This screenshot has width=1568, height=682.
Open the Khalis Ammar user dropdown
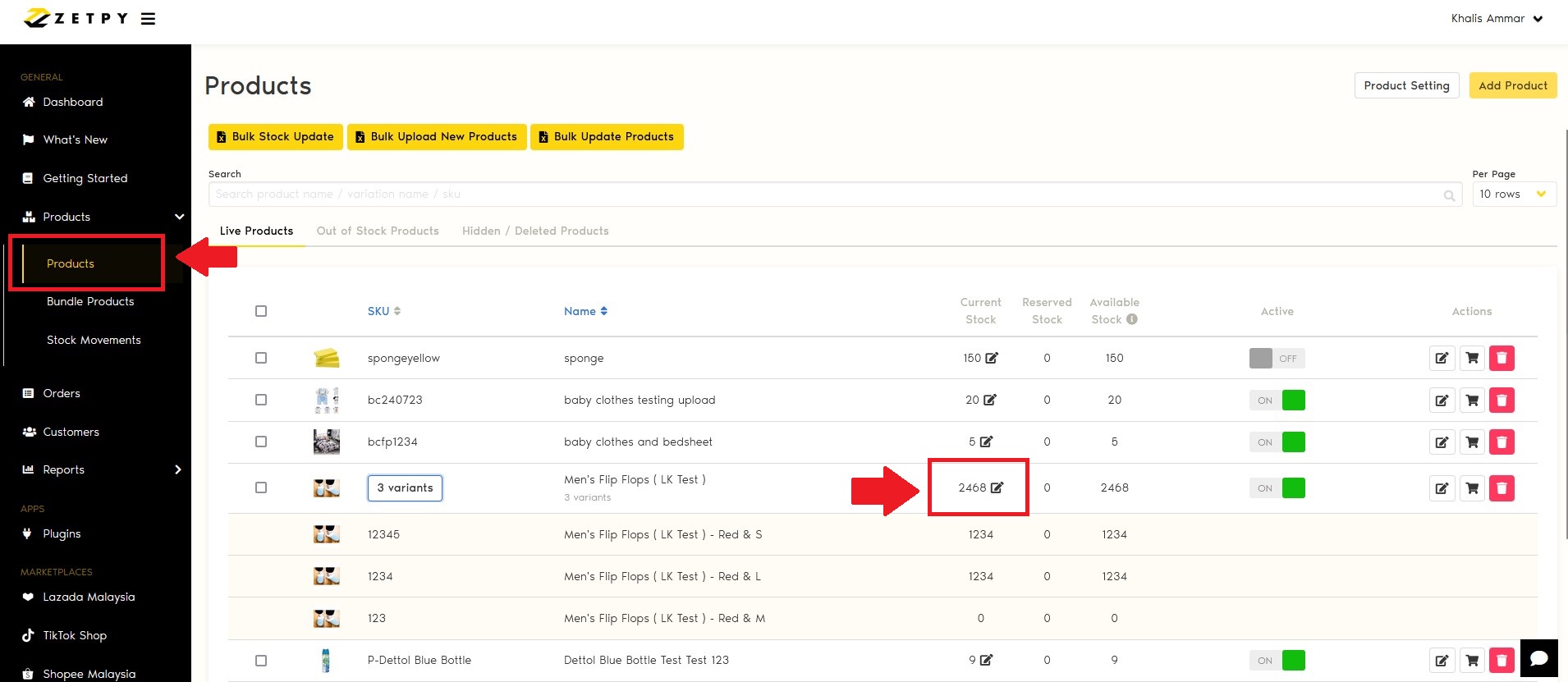click(x=1496, y=19)
